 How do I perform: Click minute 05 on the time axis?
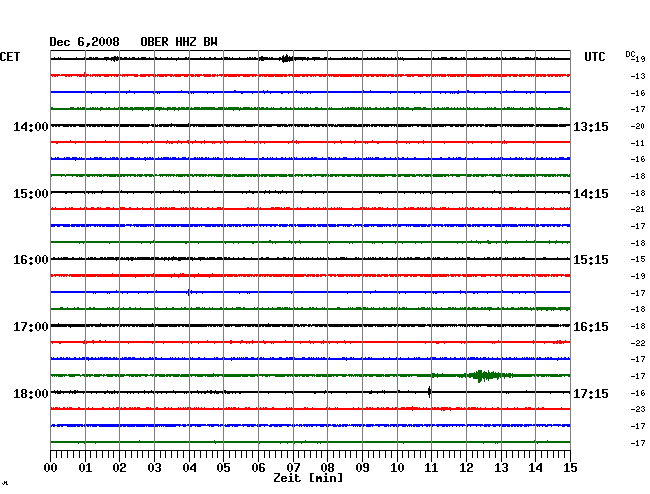click(x=223, y=467)
